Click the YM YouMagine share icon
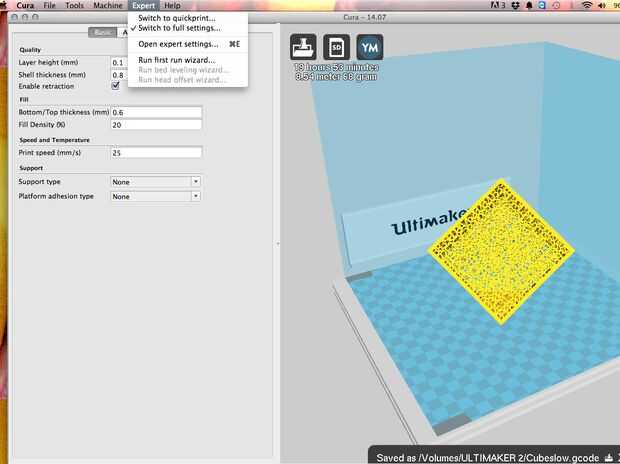This screenshot has height=464, width=620. coord(370,47)
